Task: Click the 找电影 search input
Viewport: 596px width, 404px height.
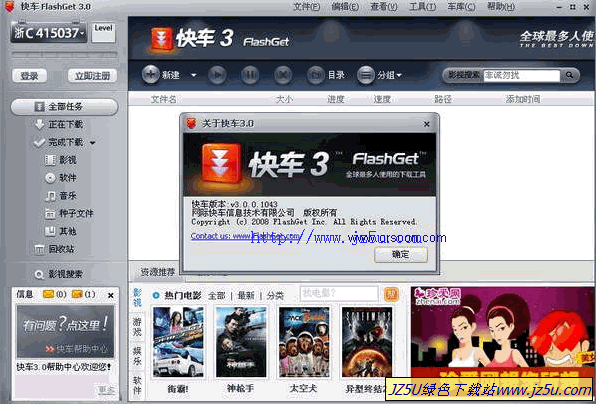Action: click(339, 294)
